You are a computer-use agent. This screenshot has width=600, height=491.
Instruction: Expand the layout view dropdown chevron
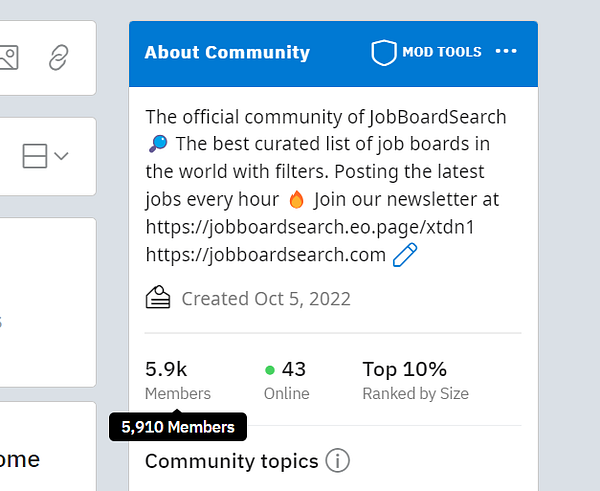61,156
